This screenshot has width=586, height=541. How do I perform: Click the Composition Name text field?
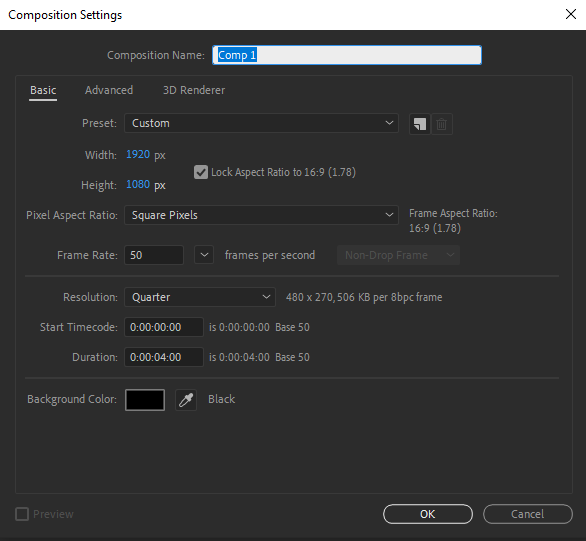click(347, 55)
